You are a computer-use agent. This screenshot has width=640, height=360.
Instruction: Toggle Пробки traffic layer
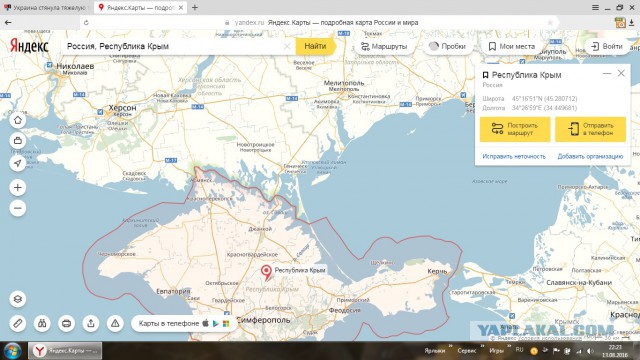(448, 47)
